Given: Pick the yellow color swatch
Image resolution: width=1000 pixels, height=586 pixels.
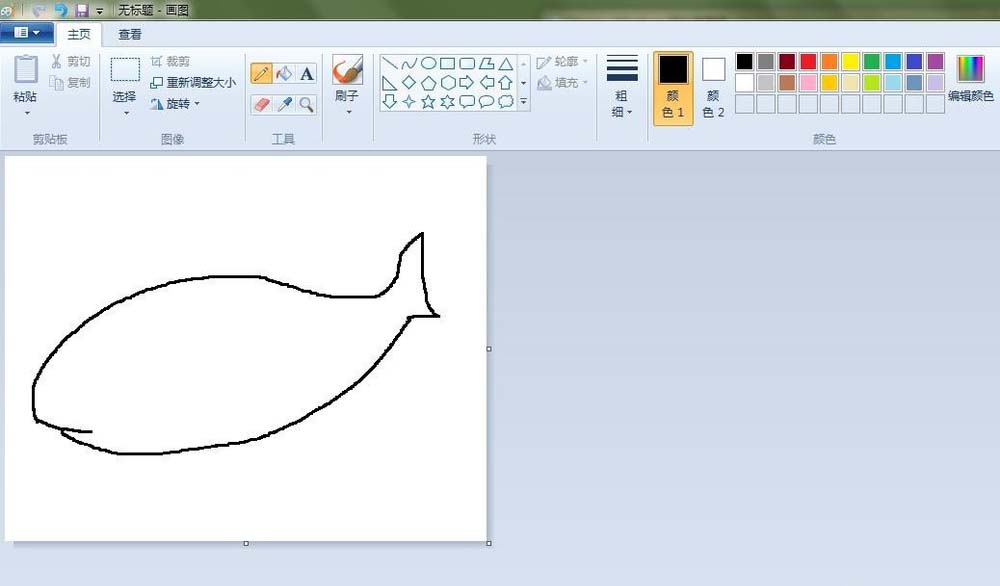Looking at the screenshot, I should tap(850, 61).
